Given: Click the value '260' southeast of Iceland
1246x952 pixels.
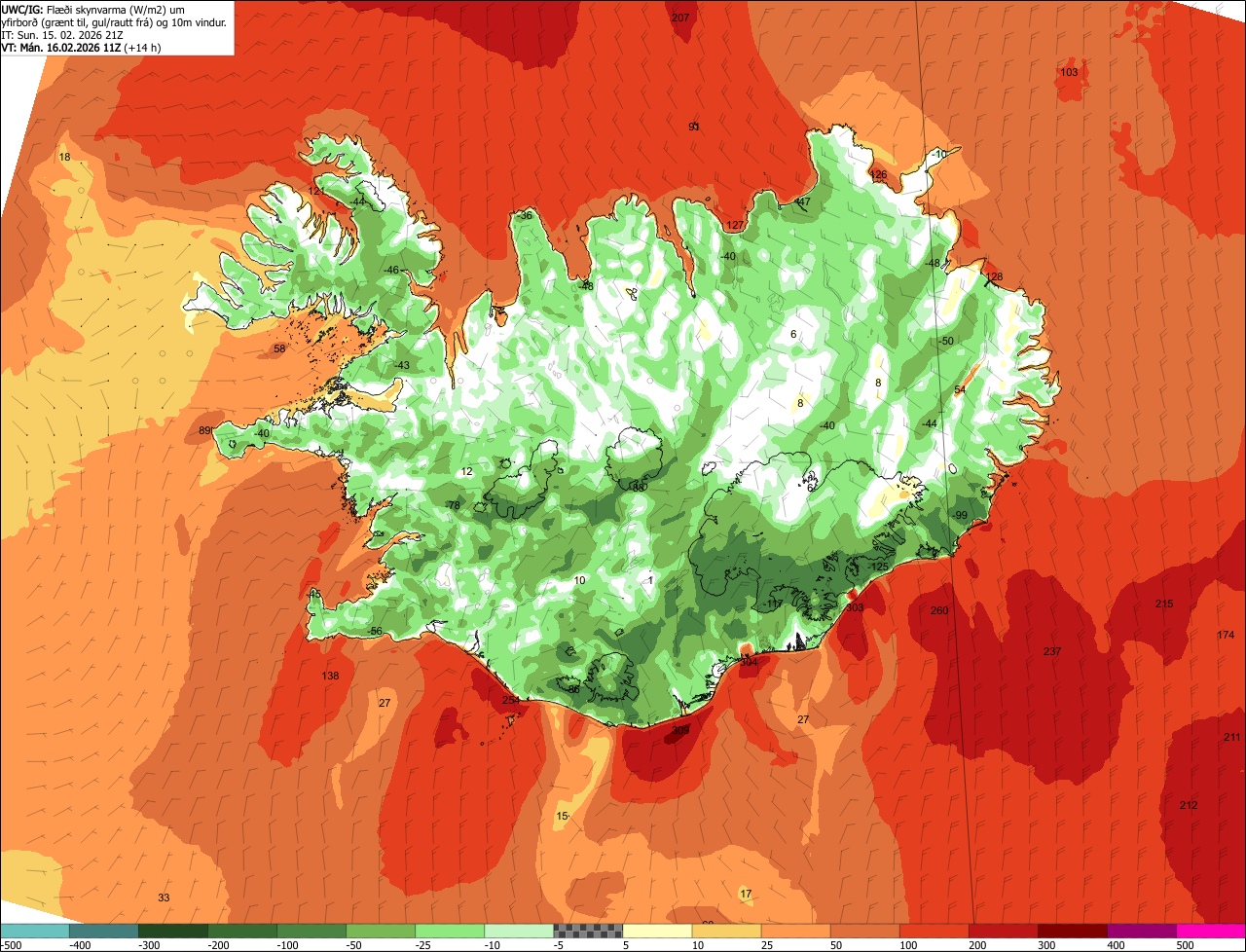Looking at the screenshot, I should coord(939,611).
